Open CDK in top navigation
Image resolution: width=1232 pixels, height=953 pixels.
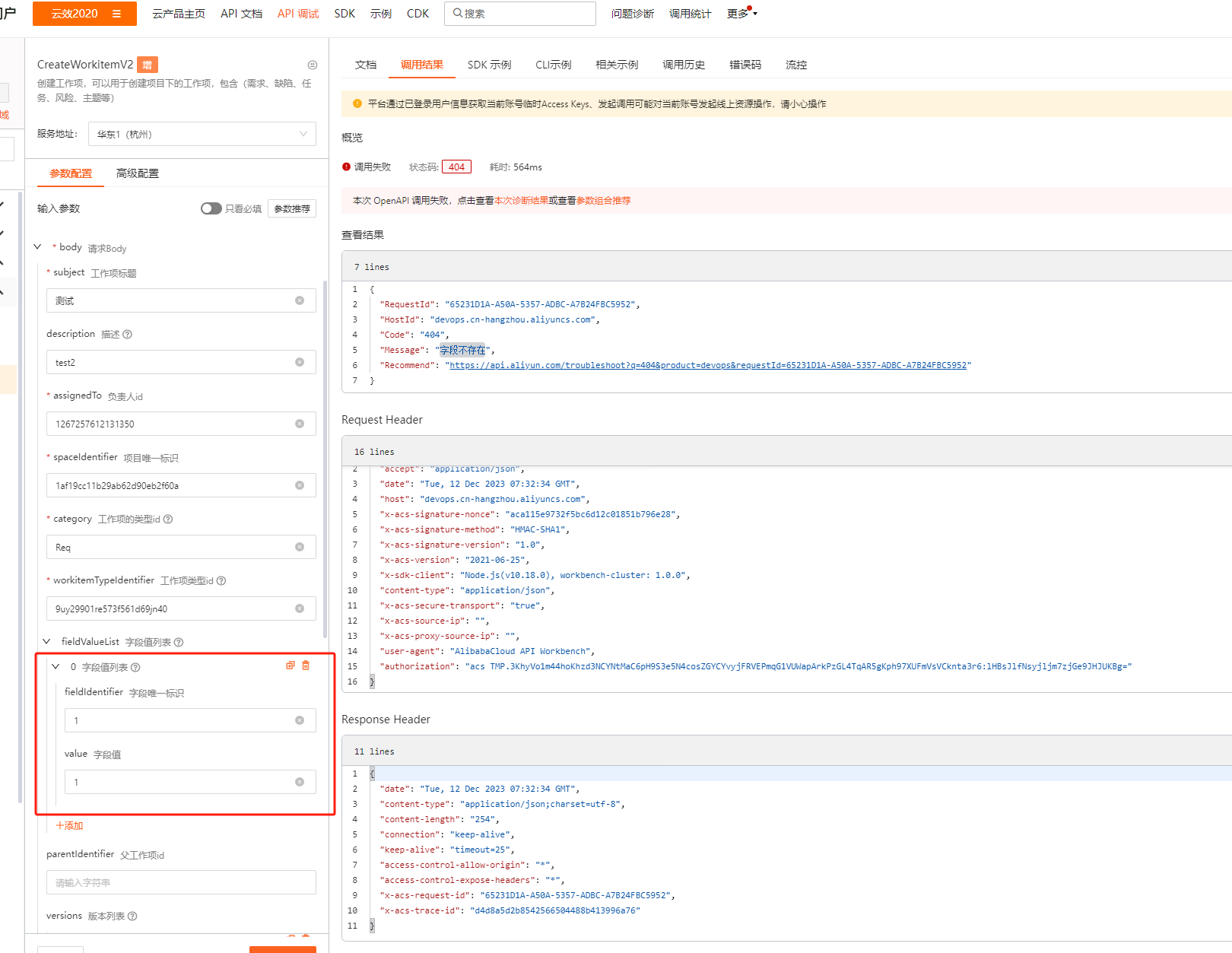[x=418, y=14]
